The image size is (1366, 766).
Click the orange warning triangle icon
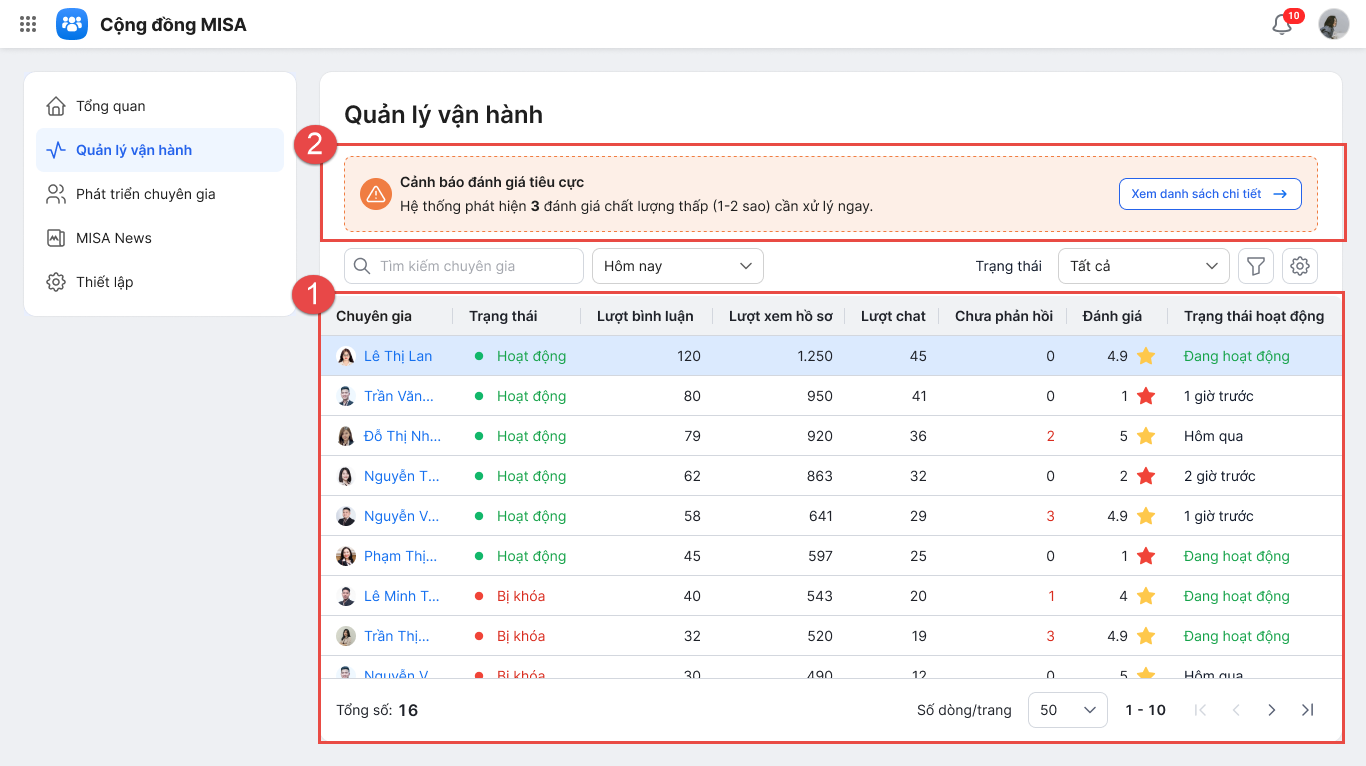(376, 194)
